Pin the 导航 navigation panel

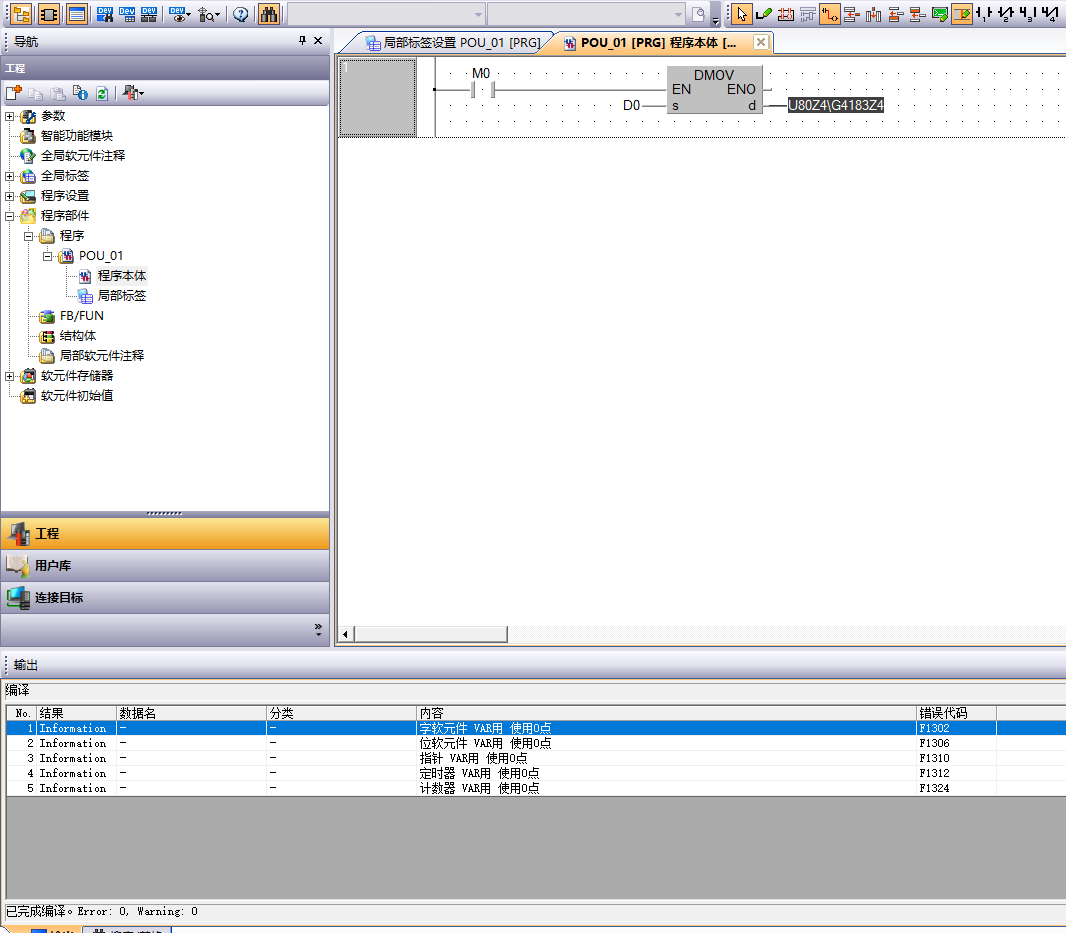pyautogui.click(x=303, y=41)
